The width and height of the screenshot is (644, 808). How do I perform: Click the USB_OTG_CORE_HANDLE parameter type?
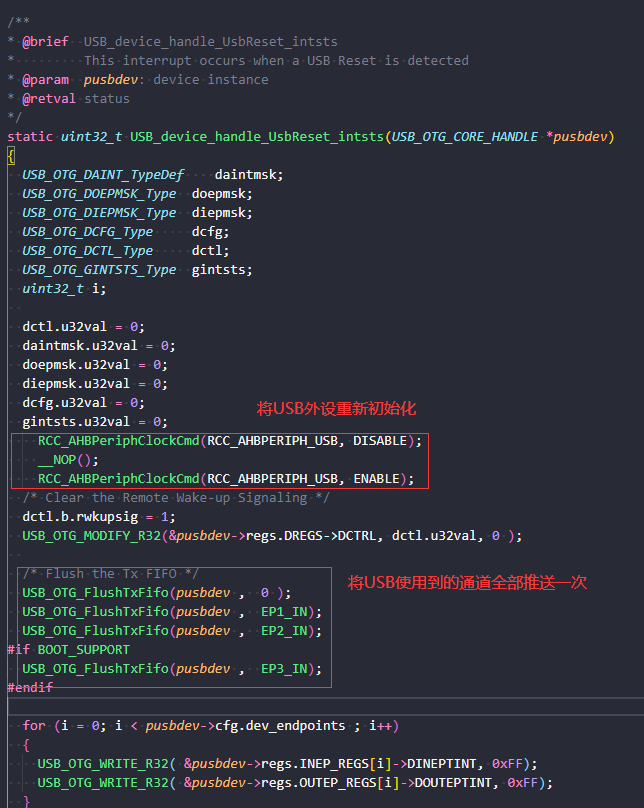464,137
